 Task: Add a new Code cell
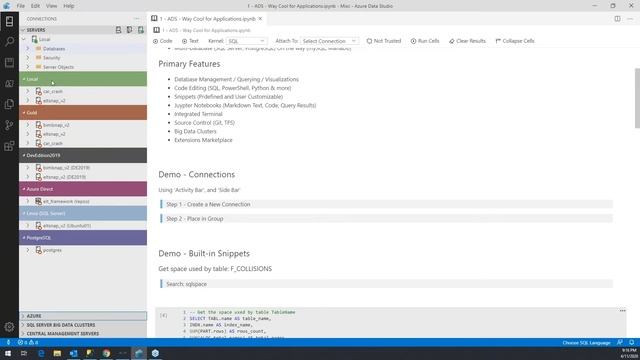(x=162, y=41)
